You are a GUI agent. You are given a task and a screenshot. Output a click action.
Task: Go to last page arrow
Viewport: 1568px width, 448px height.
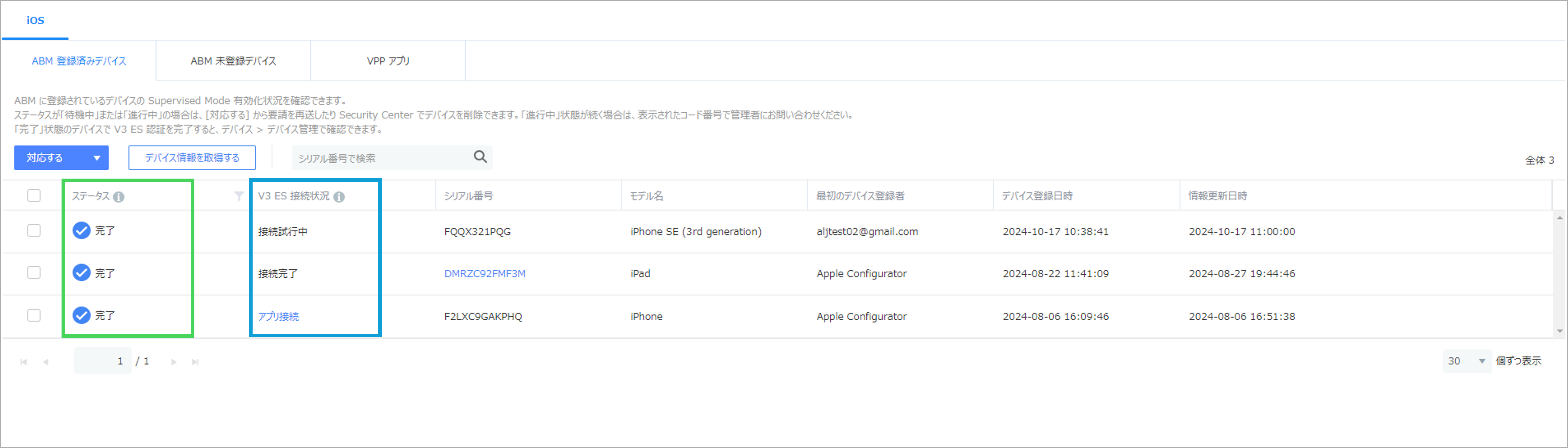(x=195, y=362)
